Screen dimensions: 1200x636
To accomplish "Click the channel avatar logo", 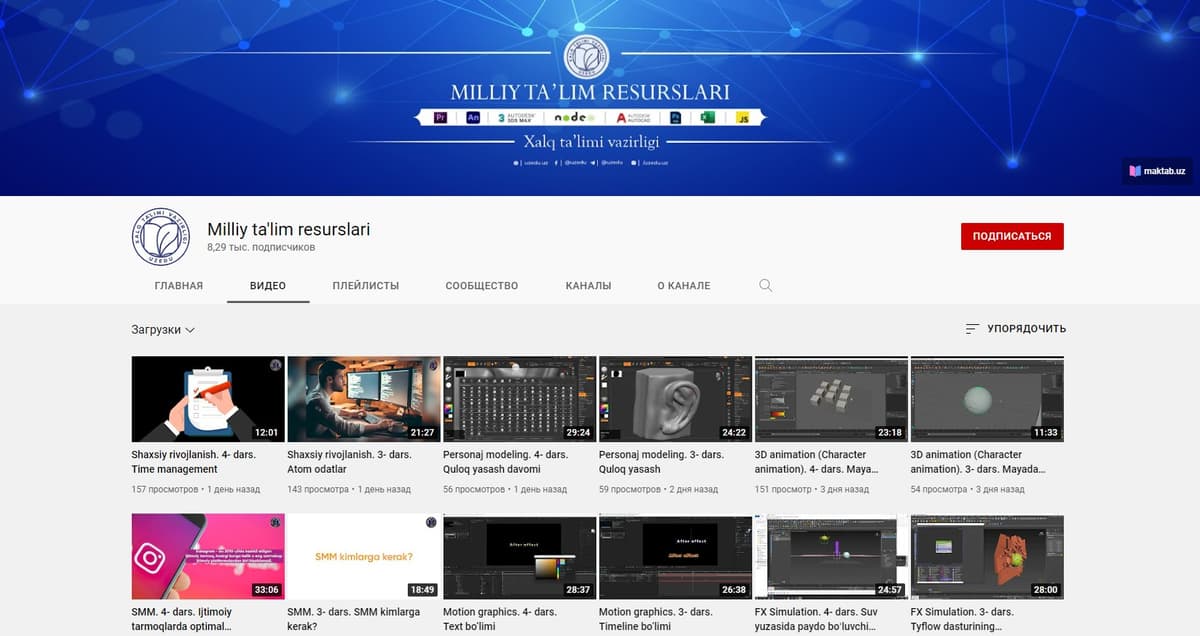I will pos(161,237).
